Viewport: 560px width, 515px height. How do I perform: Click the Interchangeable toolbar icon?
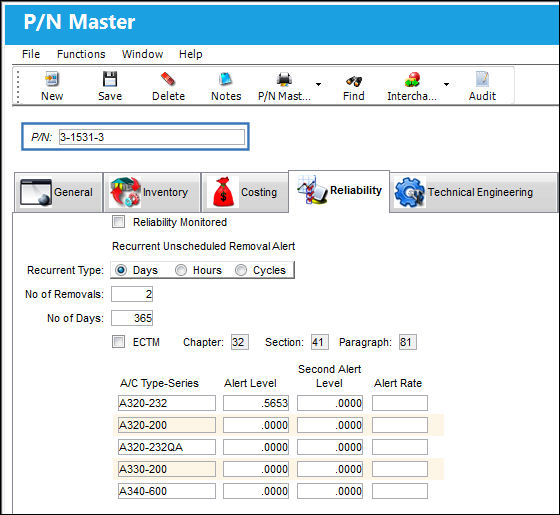[x=412, y=79]
